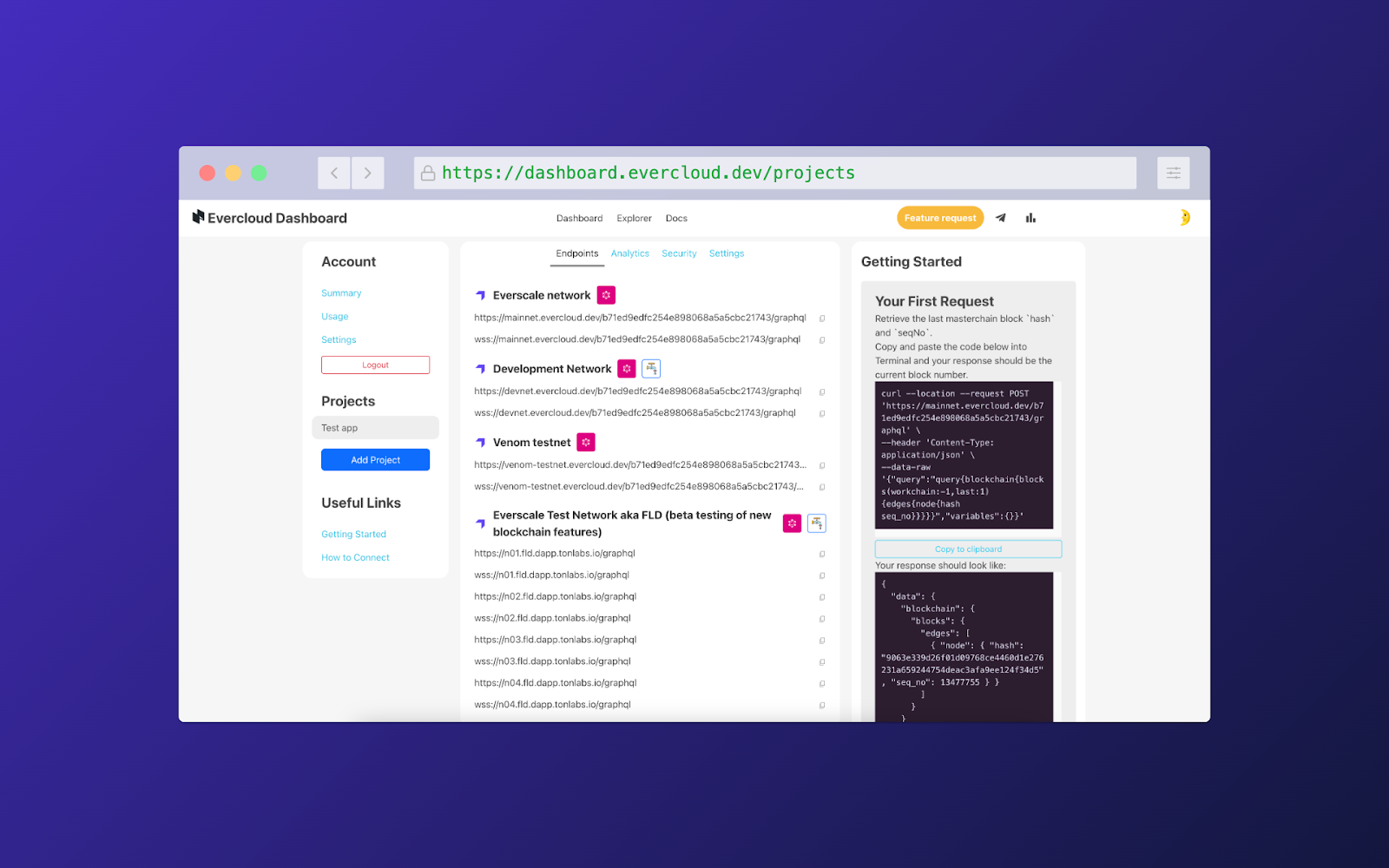Image resolution: width=1389 pixels, height=868 pixels.
Task: Switch to the Analytics tab
Action: 630,253
